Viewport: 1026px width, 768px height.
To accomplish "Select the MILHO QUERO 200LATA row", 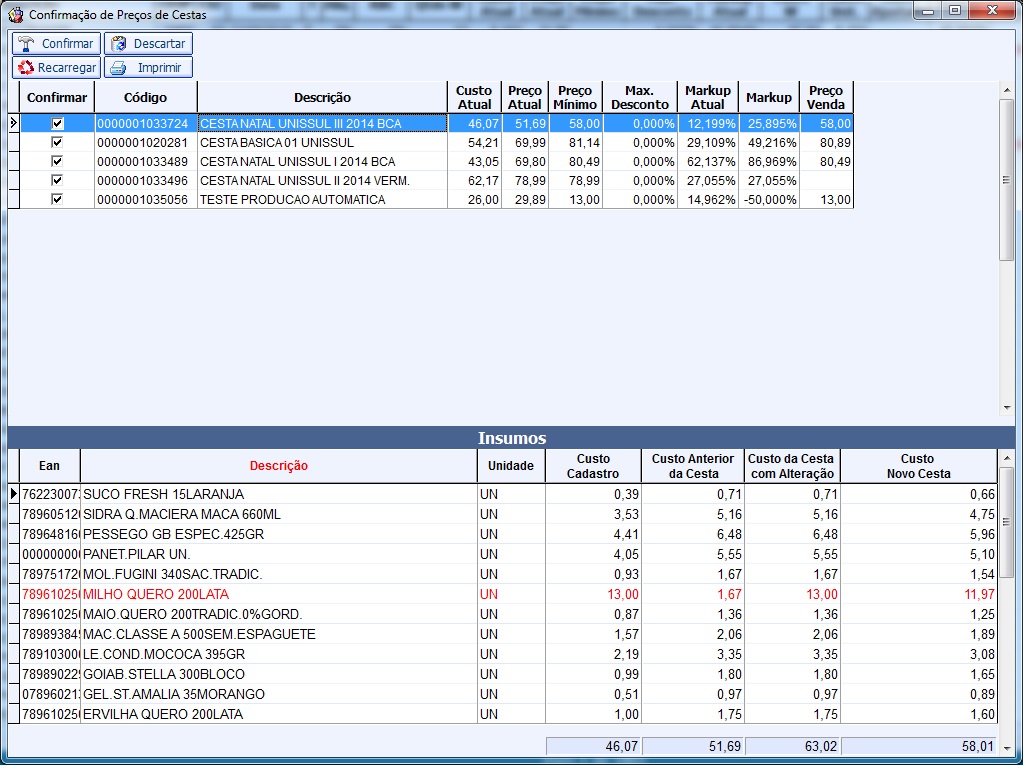I will tap(279, 594).
